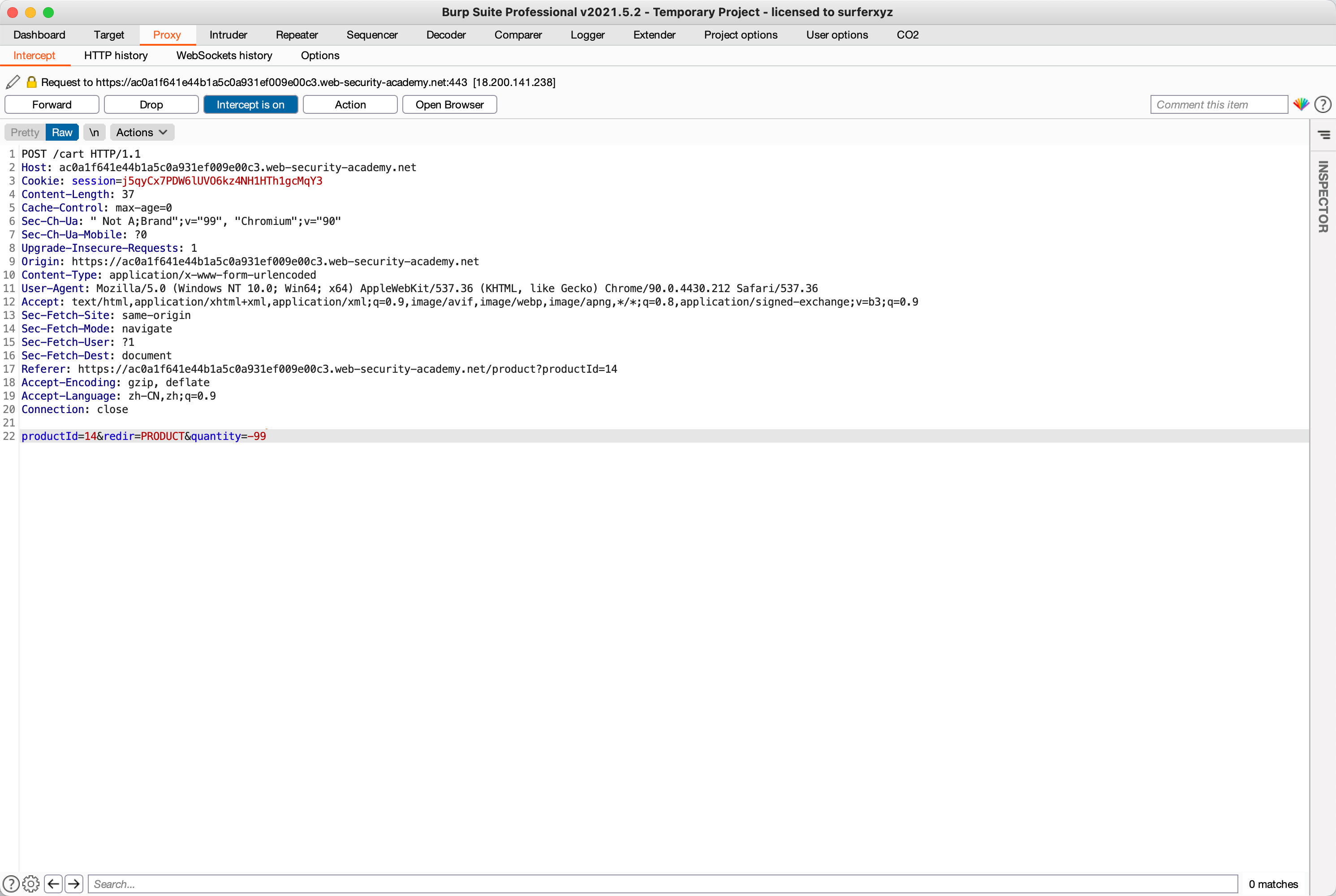1336x896 pixels.
Task: Go to previous search match arrow
Action: point(54,884)
